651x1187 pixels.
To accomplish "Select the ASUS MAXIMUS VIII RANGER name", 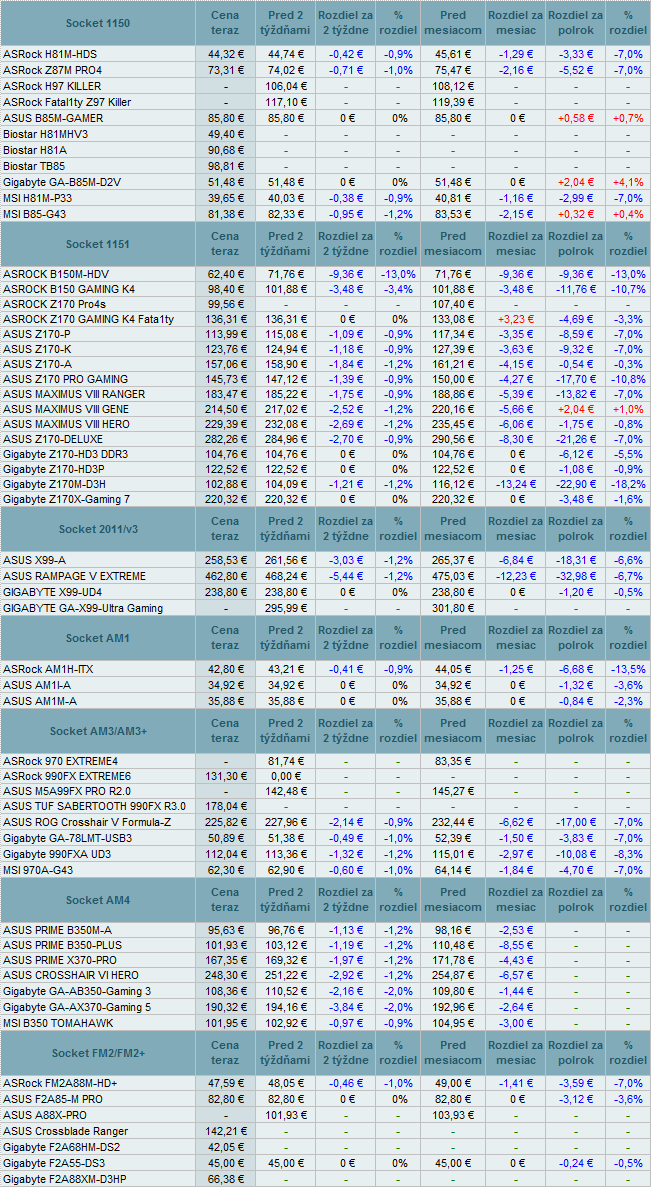I will (x=74, y=394).
